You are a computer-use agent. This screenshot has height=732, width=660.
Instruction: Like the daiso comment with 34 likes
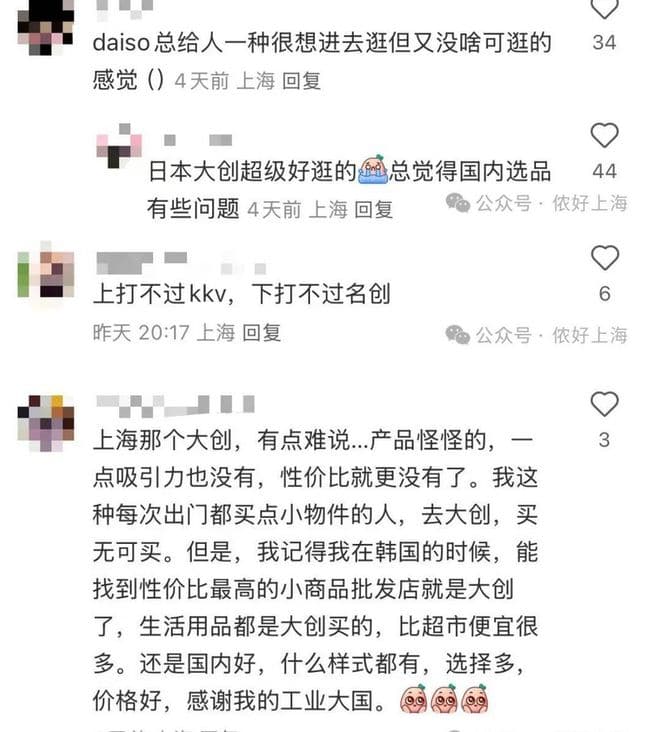coord(604,8)
